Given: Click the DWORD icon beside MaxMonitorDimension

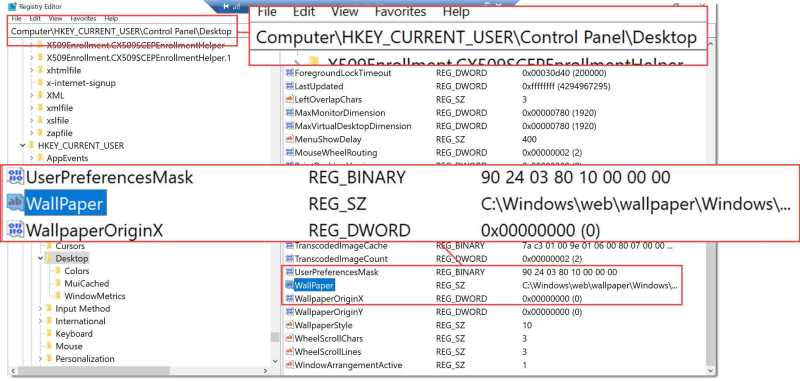Looking at the screenshot, I should point(290,113).
